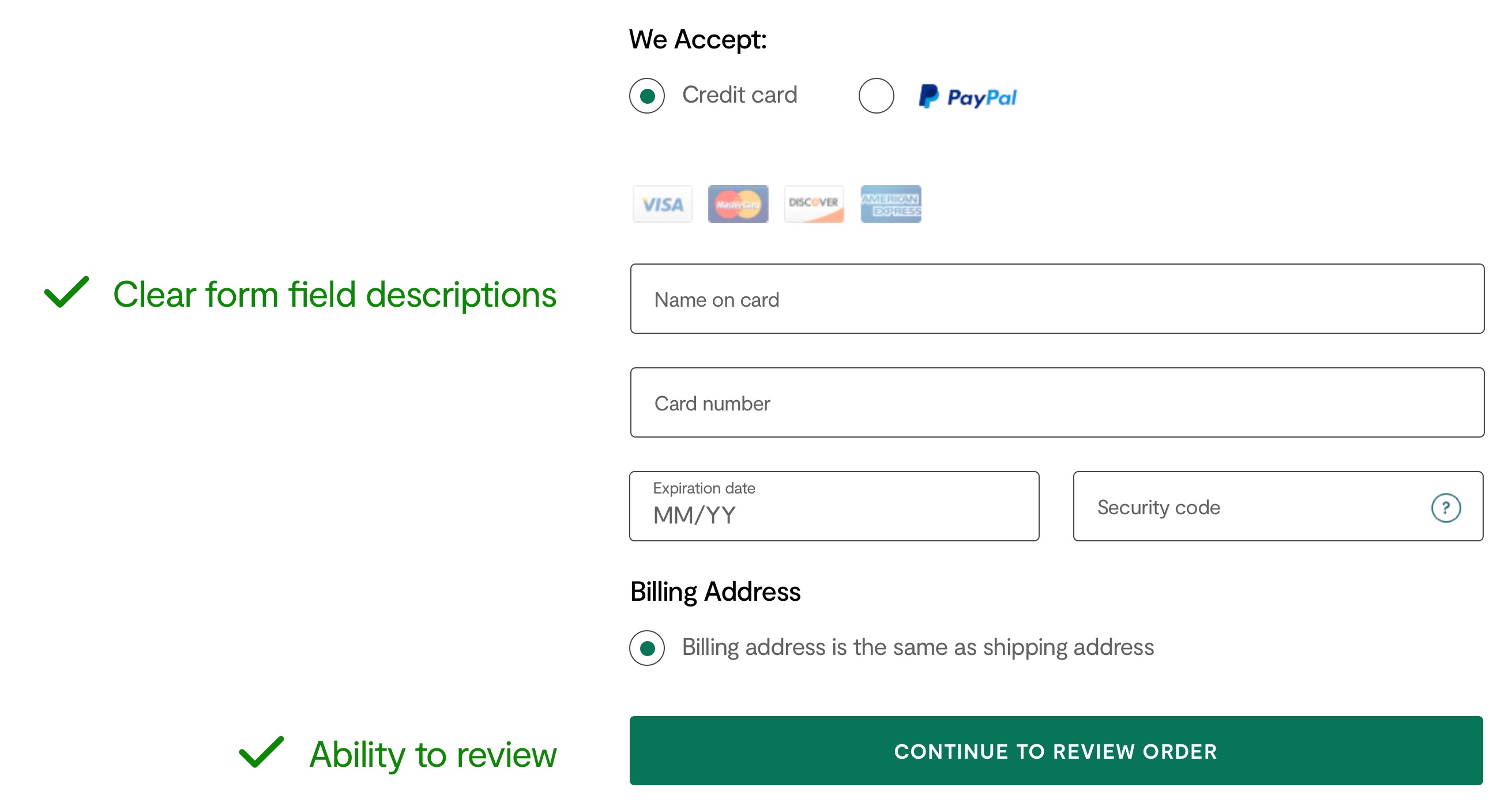Click the billing address same as shipping label
The image size is (1512, 806).
918,647
